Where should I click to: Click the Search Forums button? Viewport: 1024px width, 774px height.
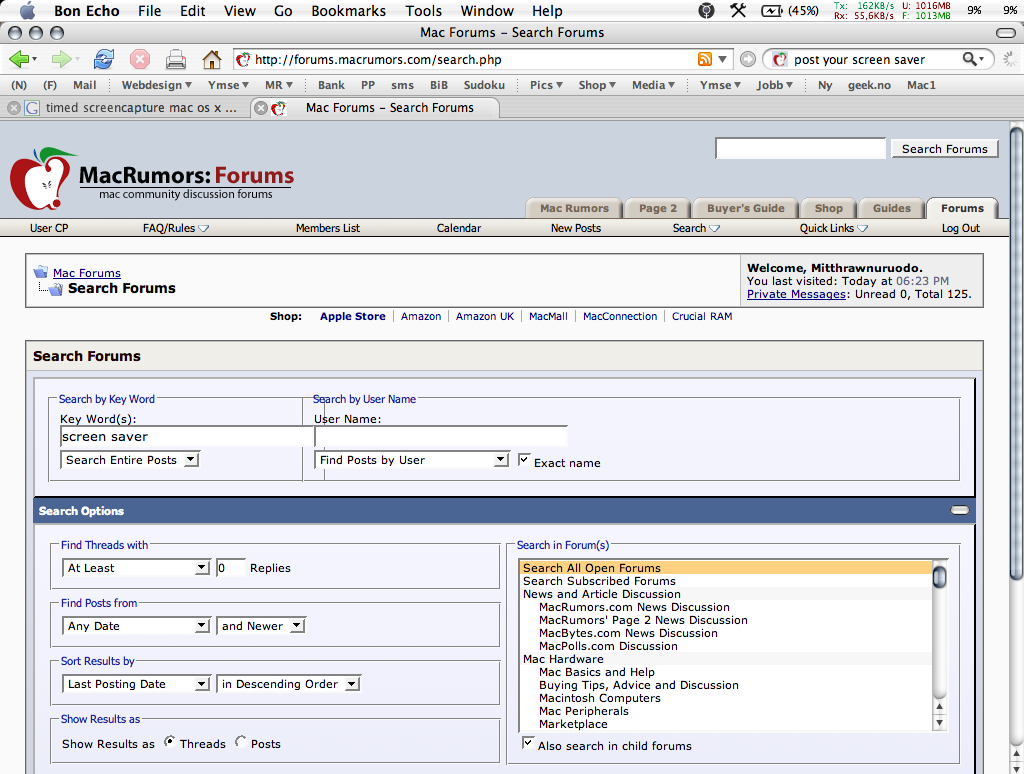click(944, 149)
